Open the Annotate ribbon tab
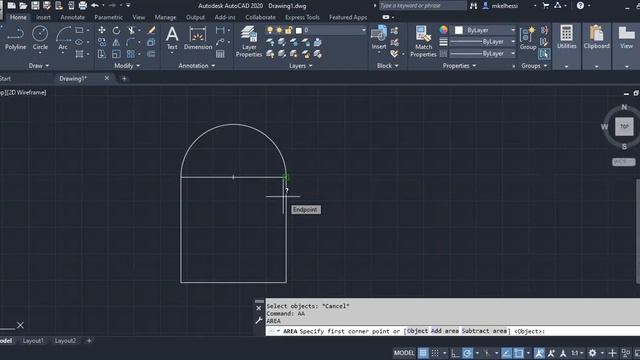Screen dimensions: 640x360 (x=73, y=17)
